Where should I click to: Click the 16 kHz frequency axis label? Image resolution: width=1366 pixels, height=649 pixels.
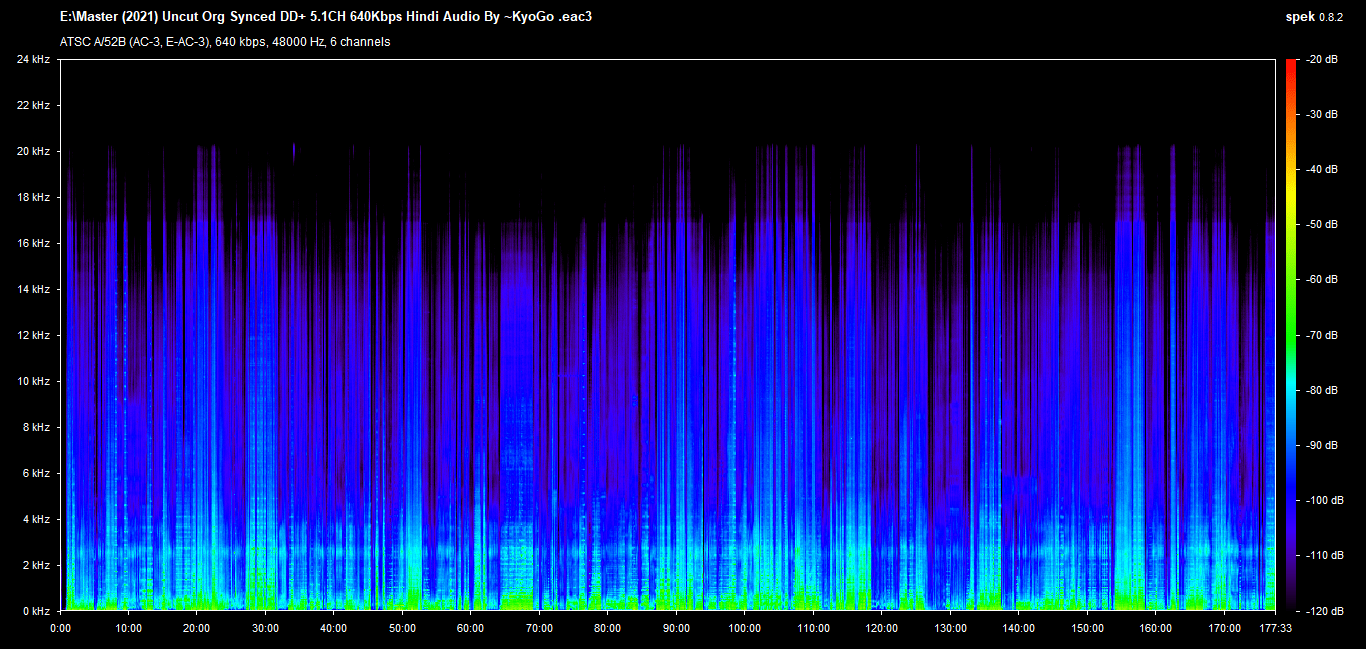(x=33, y=244)
